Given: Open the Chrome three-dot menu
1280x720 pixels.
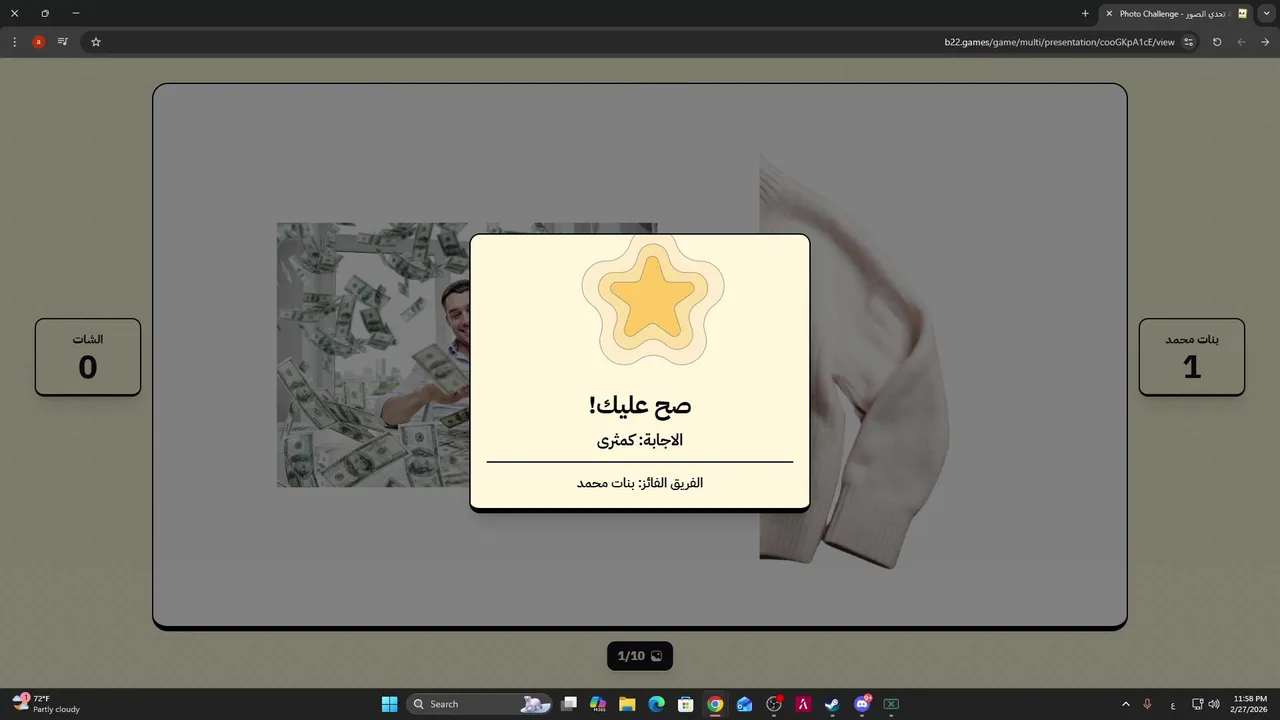Looking at the screenshot, I should pyautogui.click(x=14, y=42).
